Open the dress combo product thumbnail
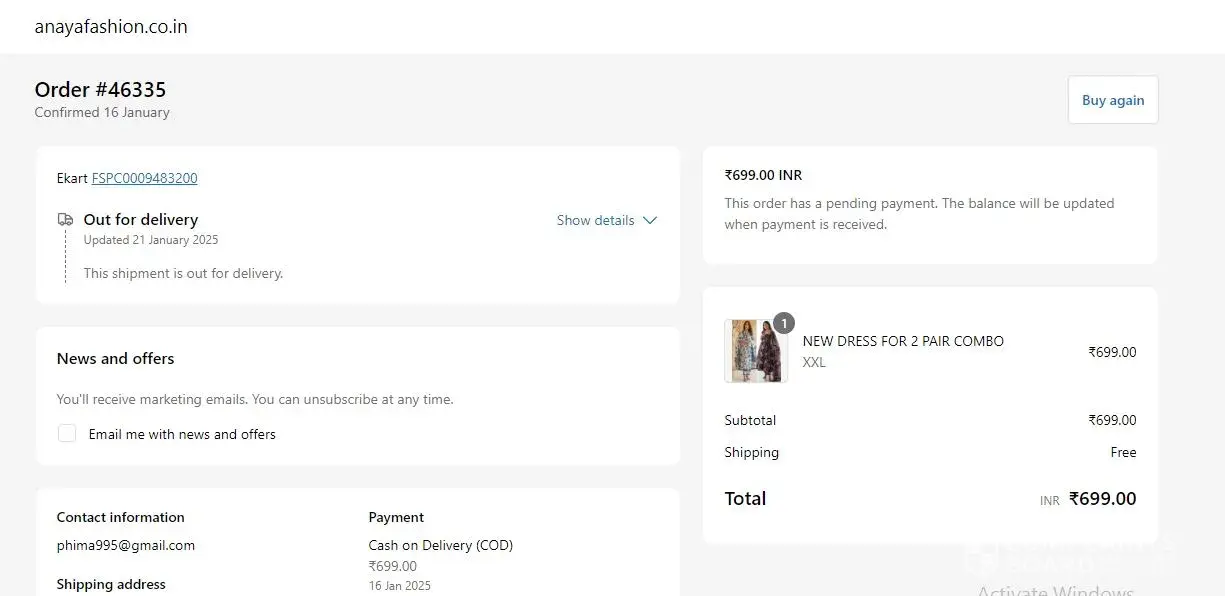The width and height of the screenshot is (1225, 596). [x=755, y=351]
